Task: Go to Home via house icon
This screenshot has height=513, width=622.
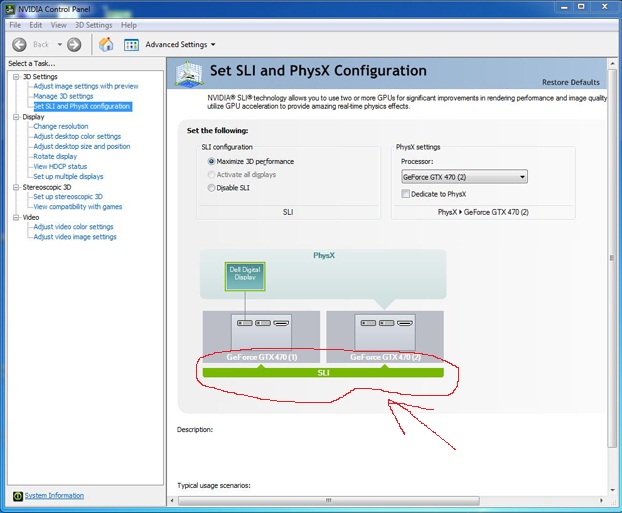Action: [x=106, y=44]
